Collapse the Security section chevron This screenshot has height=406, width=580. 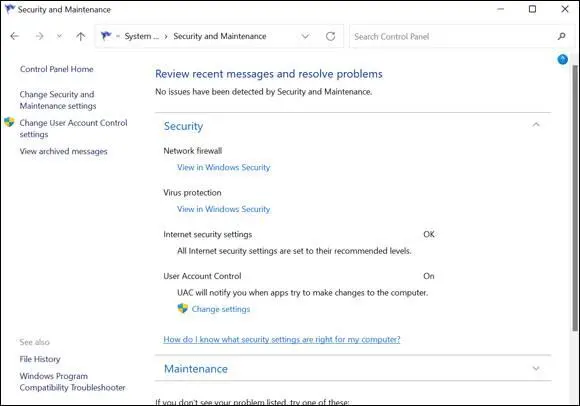click(x=536, y=125)
